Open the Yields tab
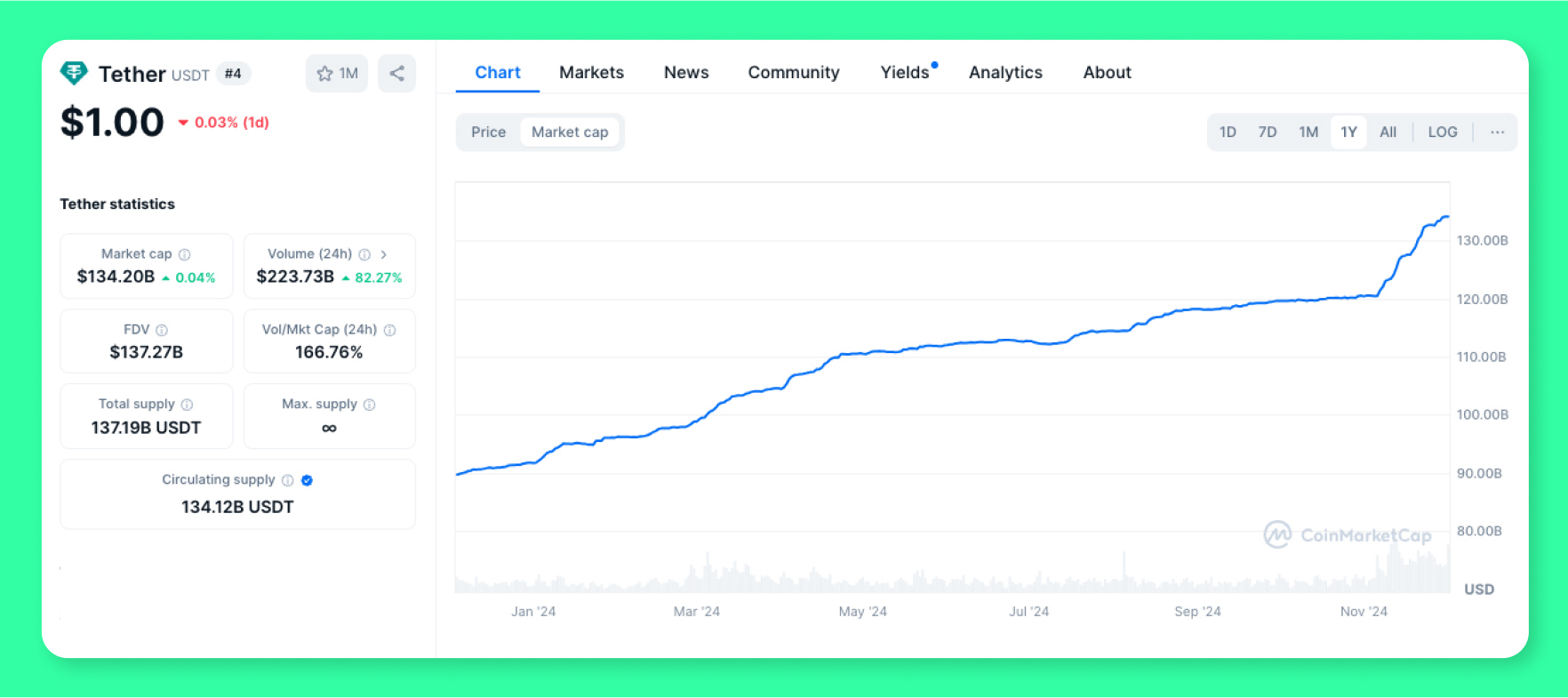Image resolution: width=1568 pixels, height=698 pixels. tap(906, 73)
